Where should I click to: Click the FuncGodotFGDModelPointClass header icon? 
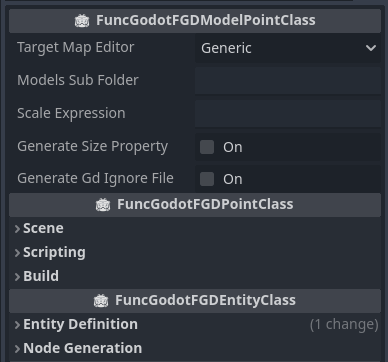click(82, 21)
